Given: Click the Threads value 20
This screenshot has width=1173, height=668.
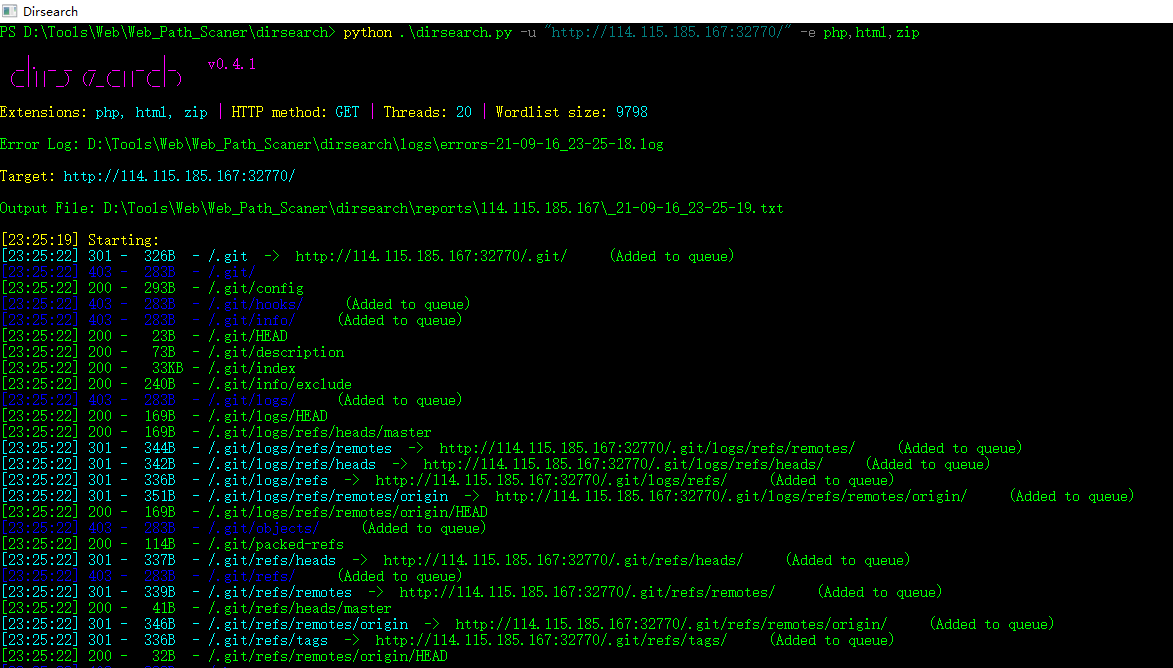Looking at the screenshot, I should pyautogui.click(x=464, y=112).
